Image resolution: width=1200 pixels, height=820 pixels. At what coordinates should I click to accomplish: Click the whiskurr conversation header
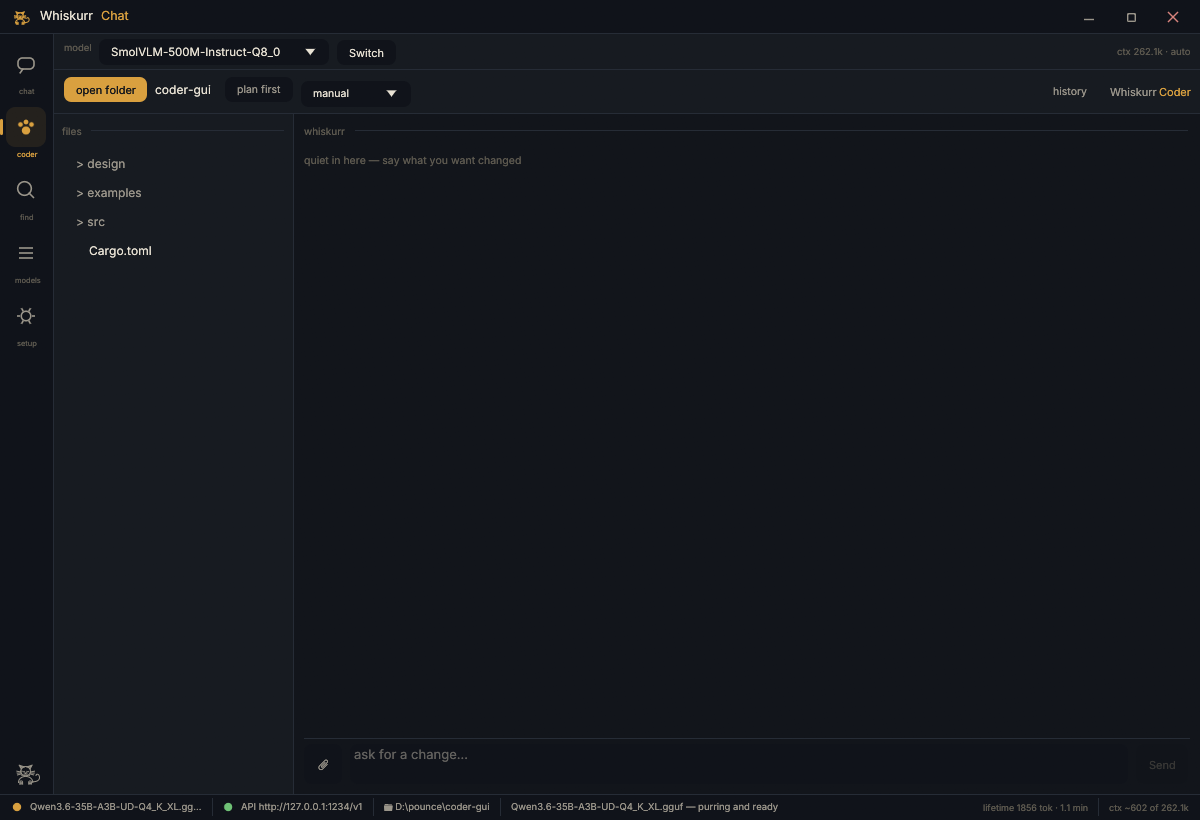point(324,131)
